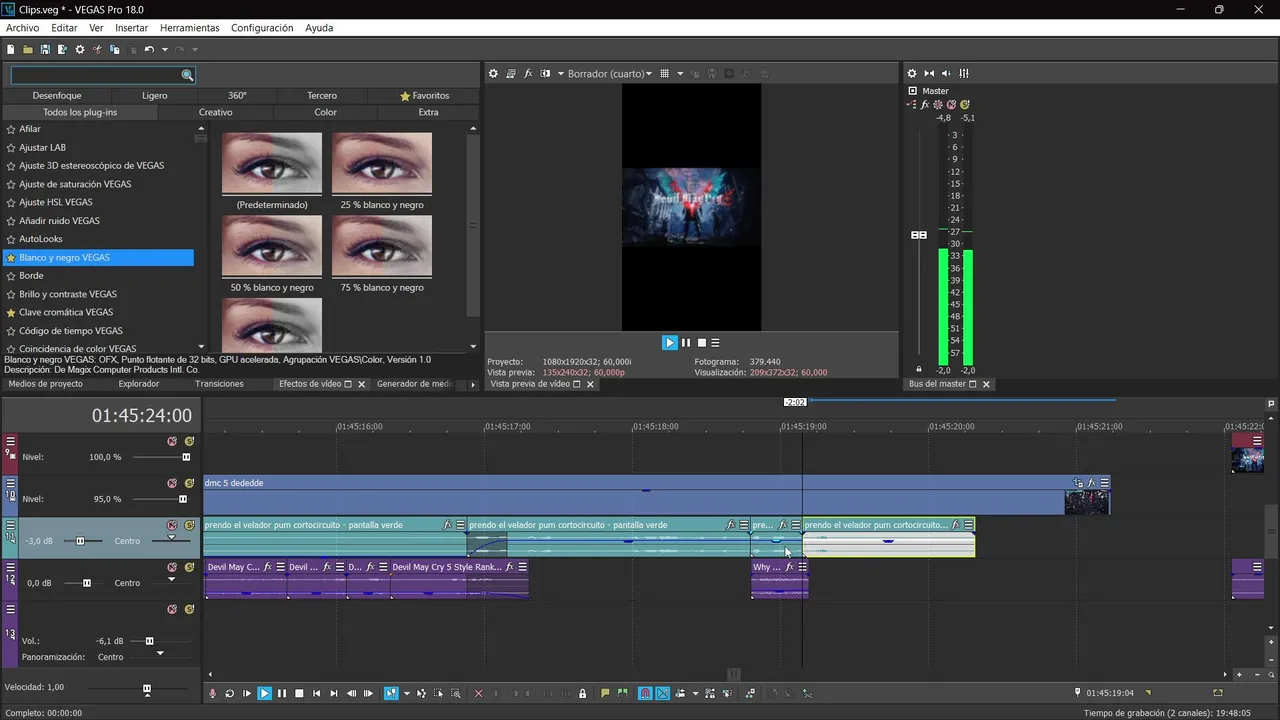Viewport: 1280px width, 720px height.
Task: Solo the 0,0 dB audio track
Action: pos(189,567)
